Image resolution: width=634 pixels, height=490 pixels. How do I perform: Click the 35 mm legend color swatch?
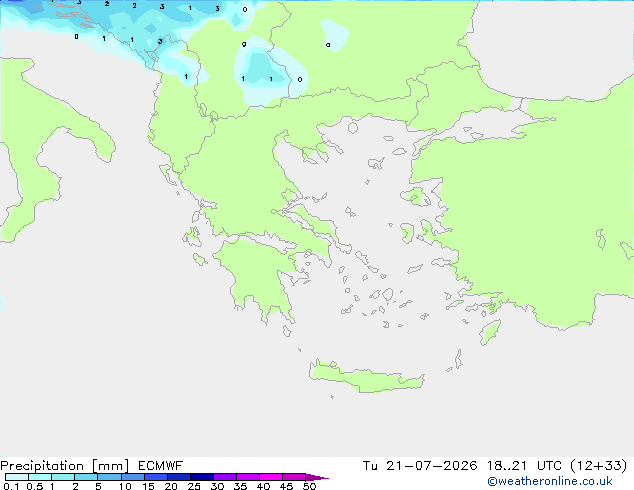(247, 477)
